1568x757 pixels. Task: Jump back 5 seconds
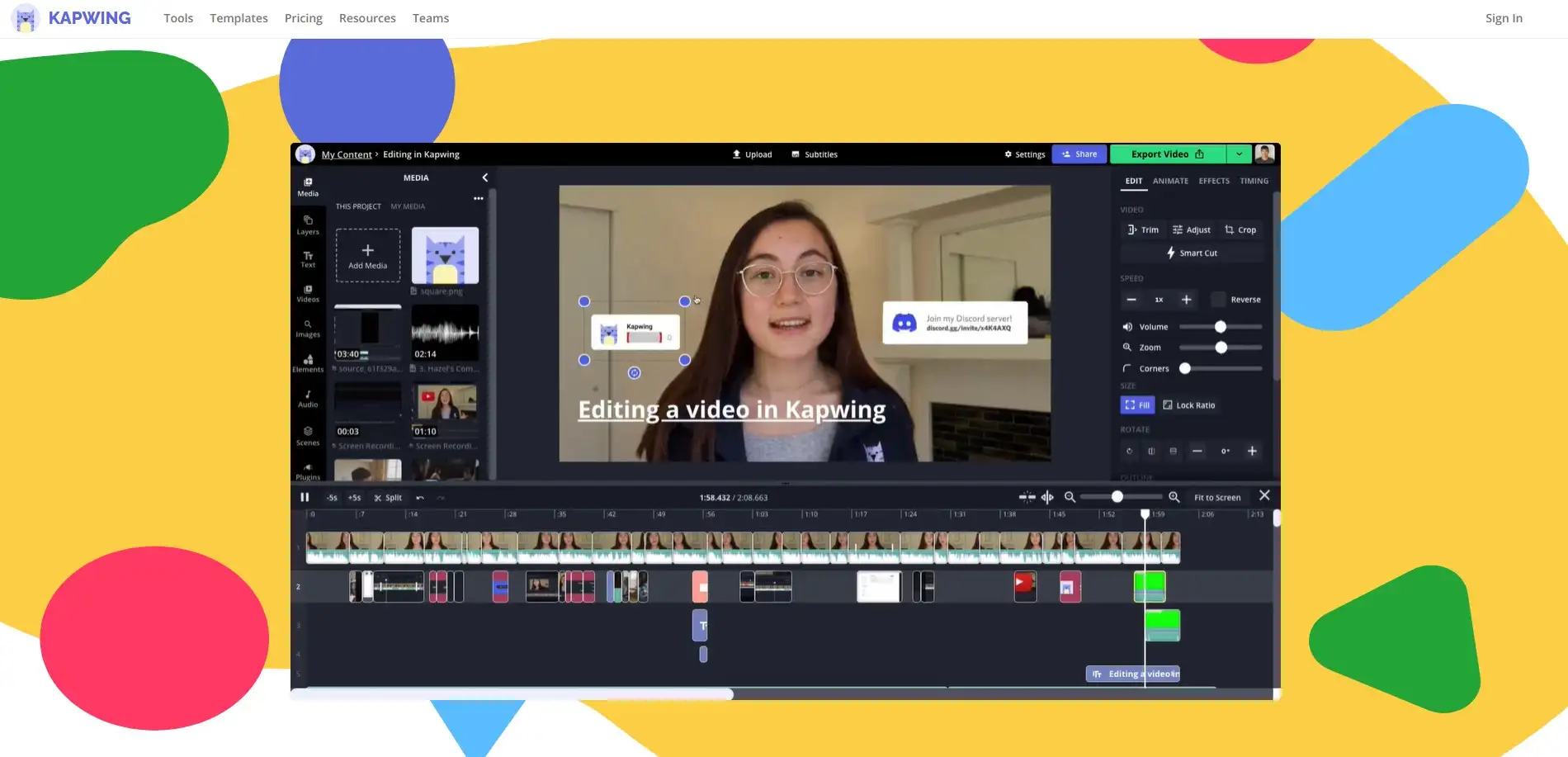pyautogui.click(x=332, y=498)
